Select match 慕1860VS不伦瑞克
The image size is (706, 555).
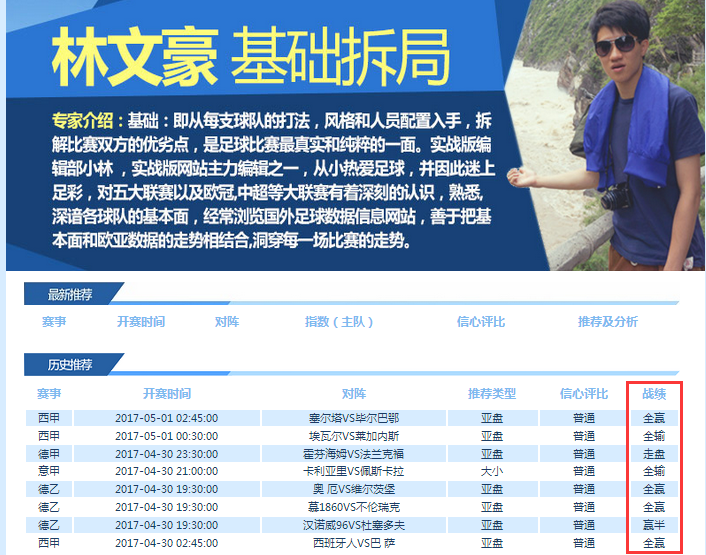coord(354,507)
